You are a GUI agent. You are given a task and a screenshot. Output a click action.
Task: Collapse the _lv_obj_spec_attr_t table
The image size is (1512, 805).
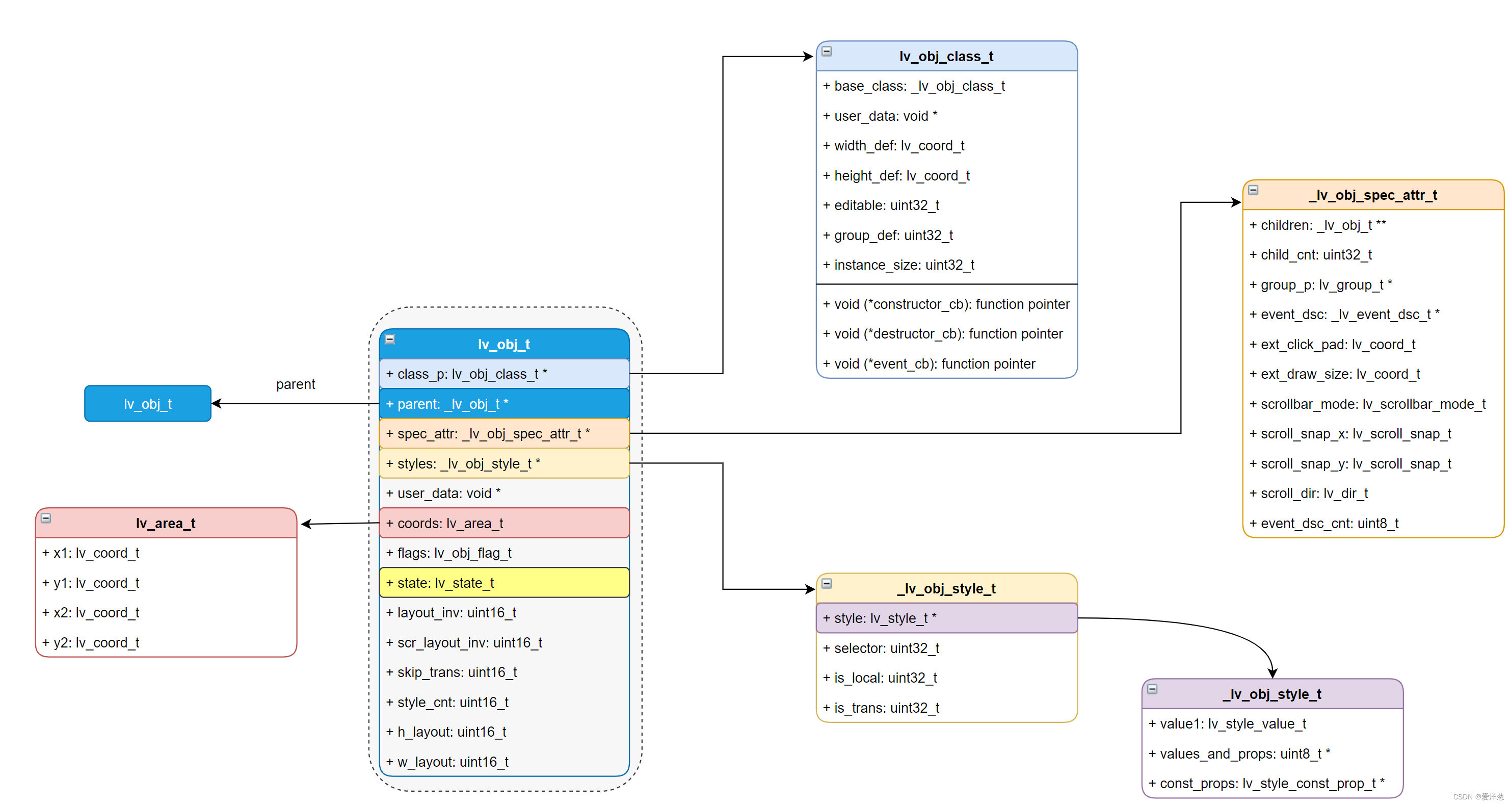click(x=1253, y=190)
